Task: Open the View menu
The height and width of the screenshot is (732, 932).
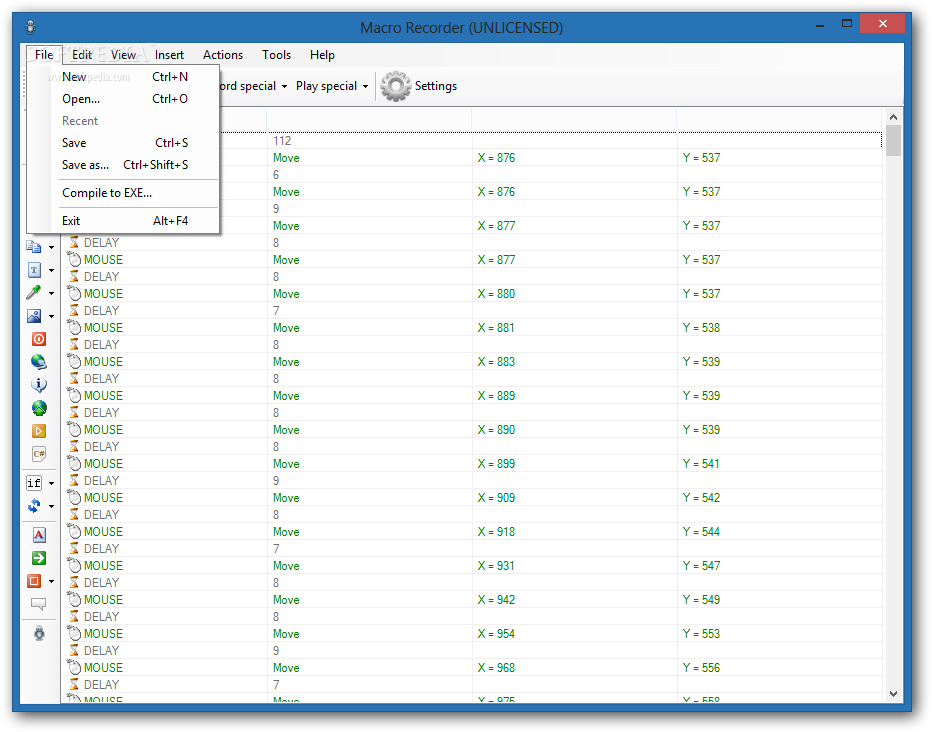Action: click(x=124, y=55)
